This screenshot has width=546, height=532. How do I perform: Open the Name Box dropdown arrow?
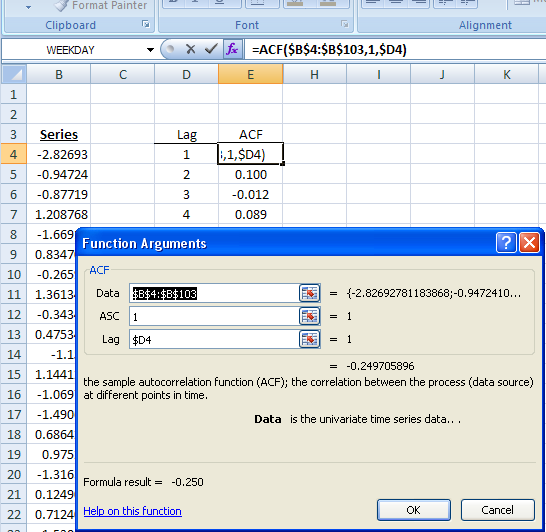150,50
